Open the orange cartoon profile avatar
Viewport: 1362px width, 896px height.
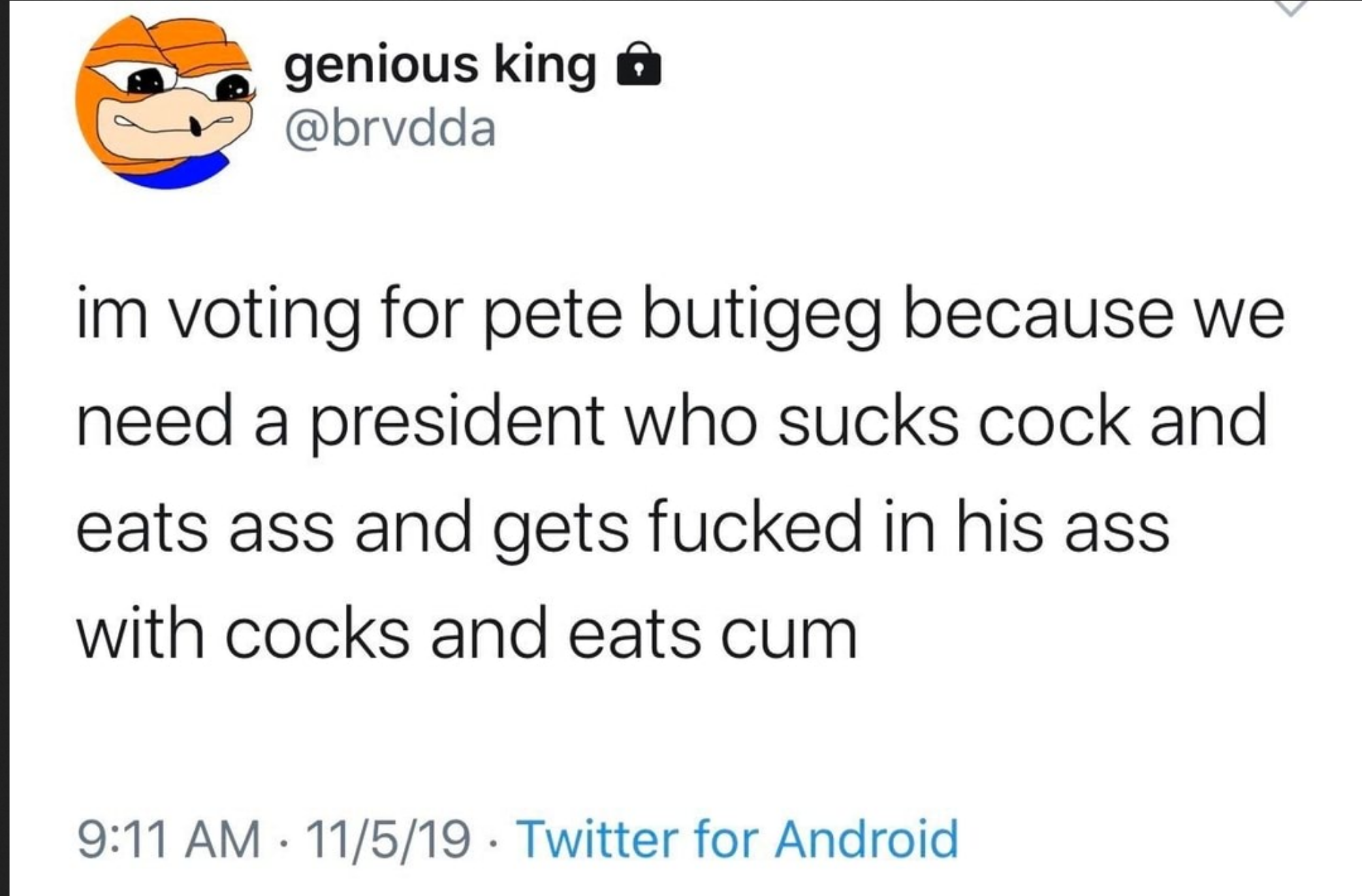pyautogui.click(x=165, y=102)
